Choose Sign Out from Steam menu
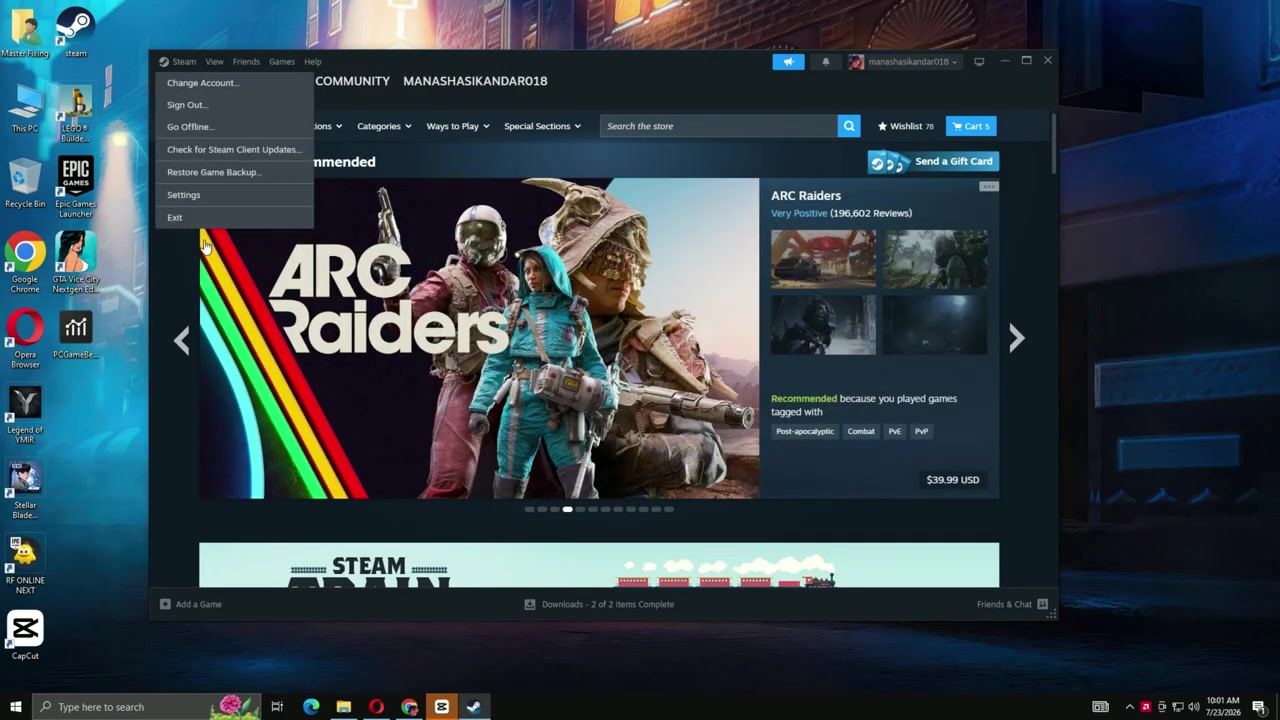 234,105
